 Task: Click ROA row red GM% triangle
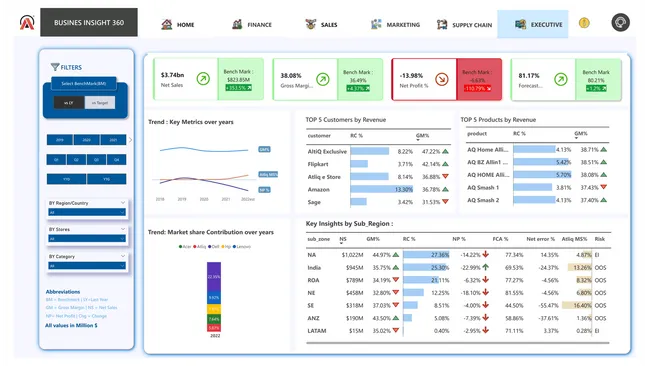(x=395, y=280)
